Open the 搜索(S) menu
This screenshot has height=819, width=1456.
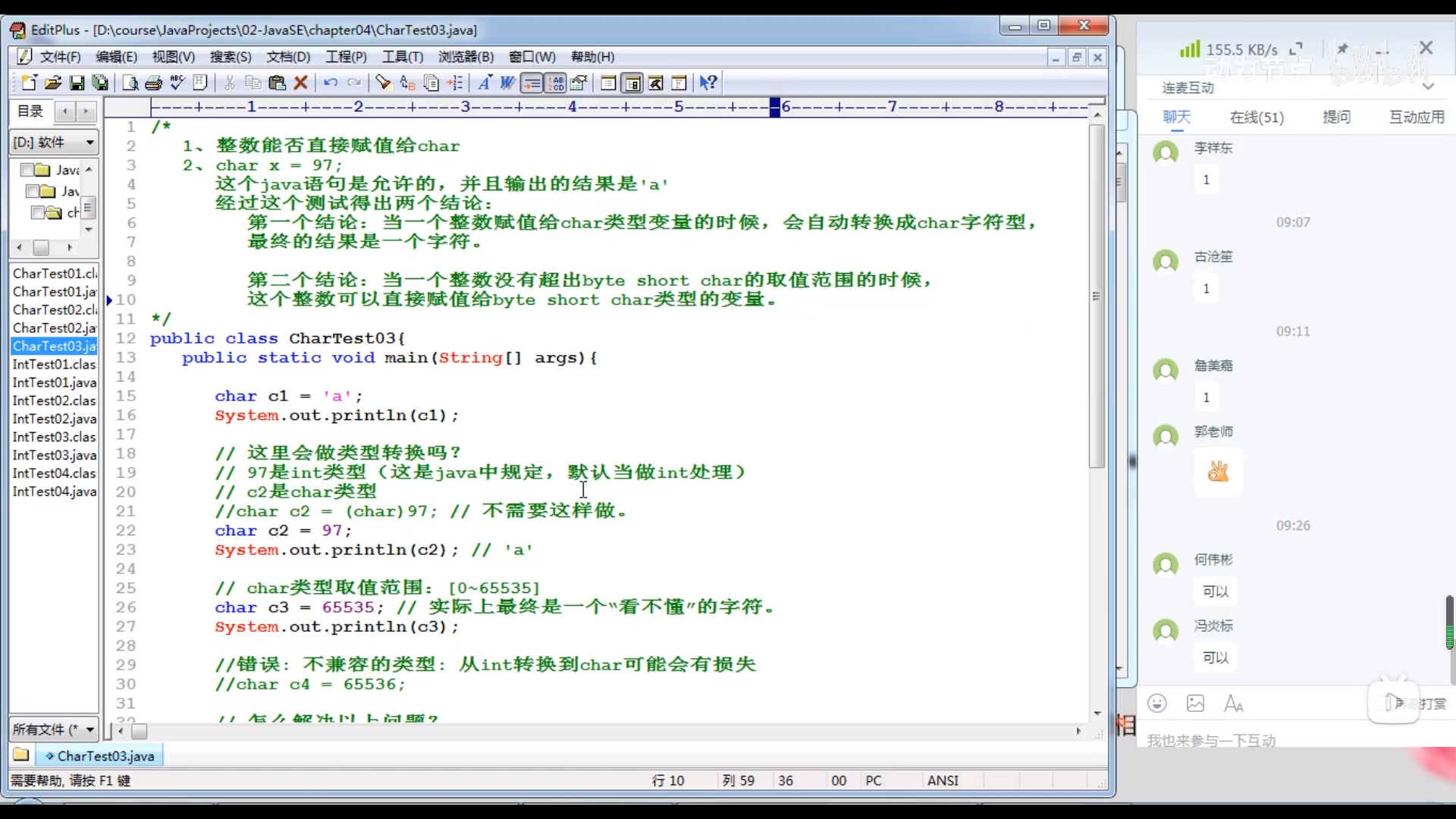pyautogui.click(x=231, y=57)
